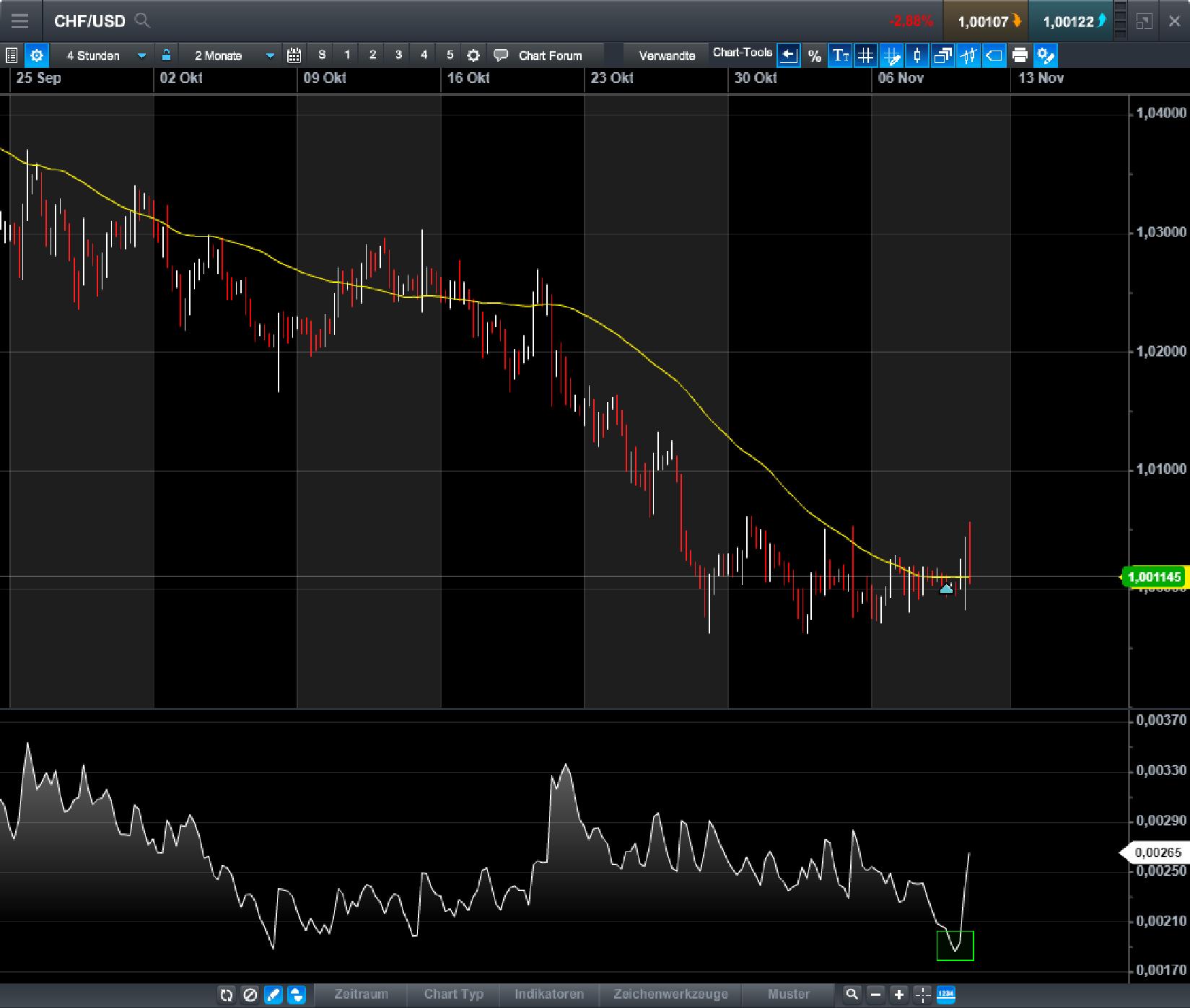Open the Indikatoren menu
The height and width of the screenshot is (1008, 1190).
(549, 994)
